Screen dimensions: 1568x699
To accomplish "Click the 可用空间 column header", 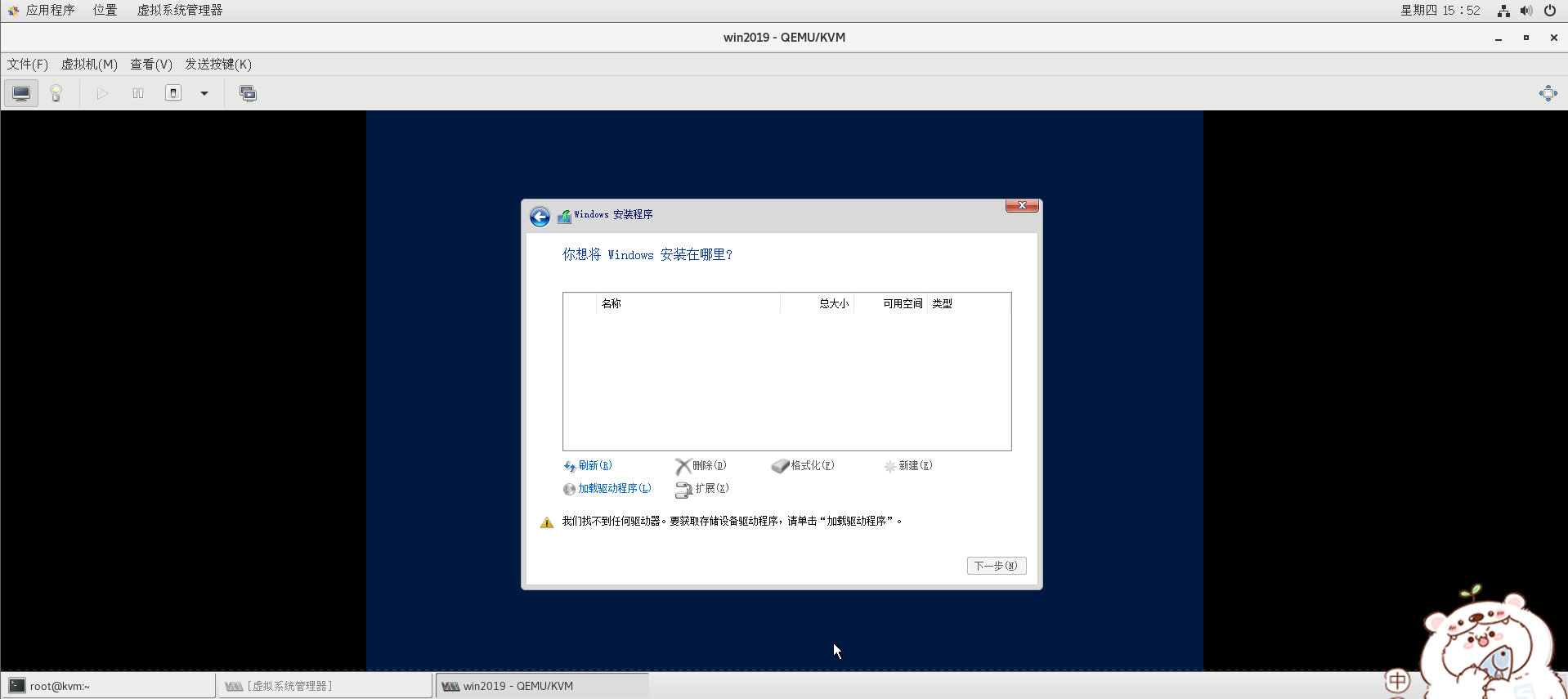I will click(891, 303).
